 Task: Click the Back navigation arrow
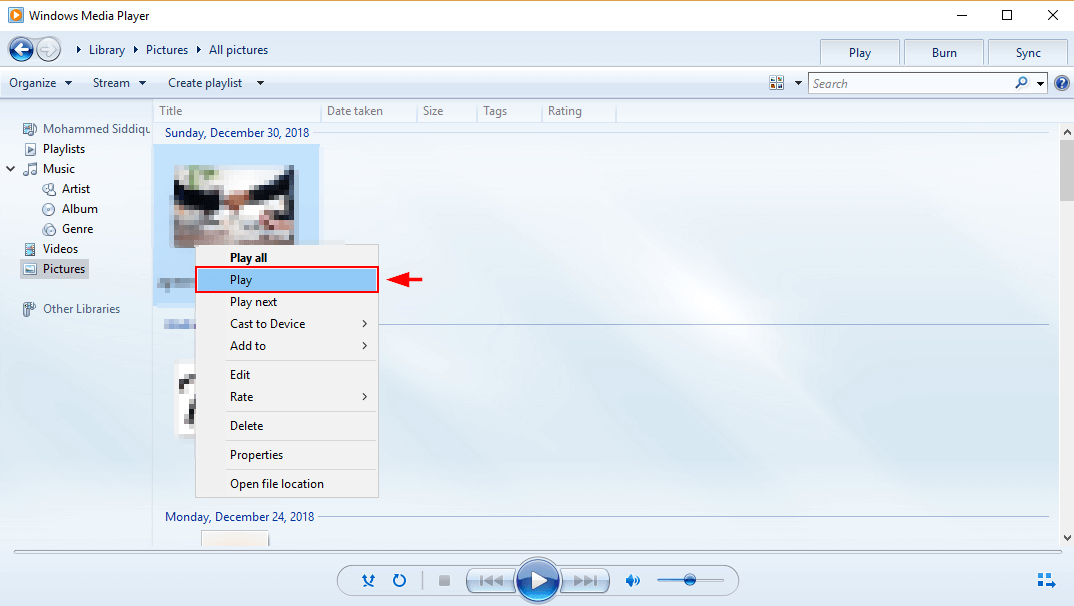21,49
